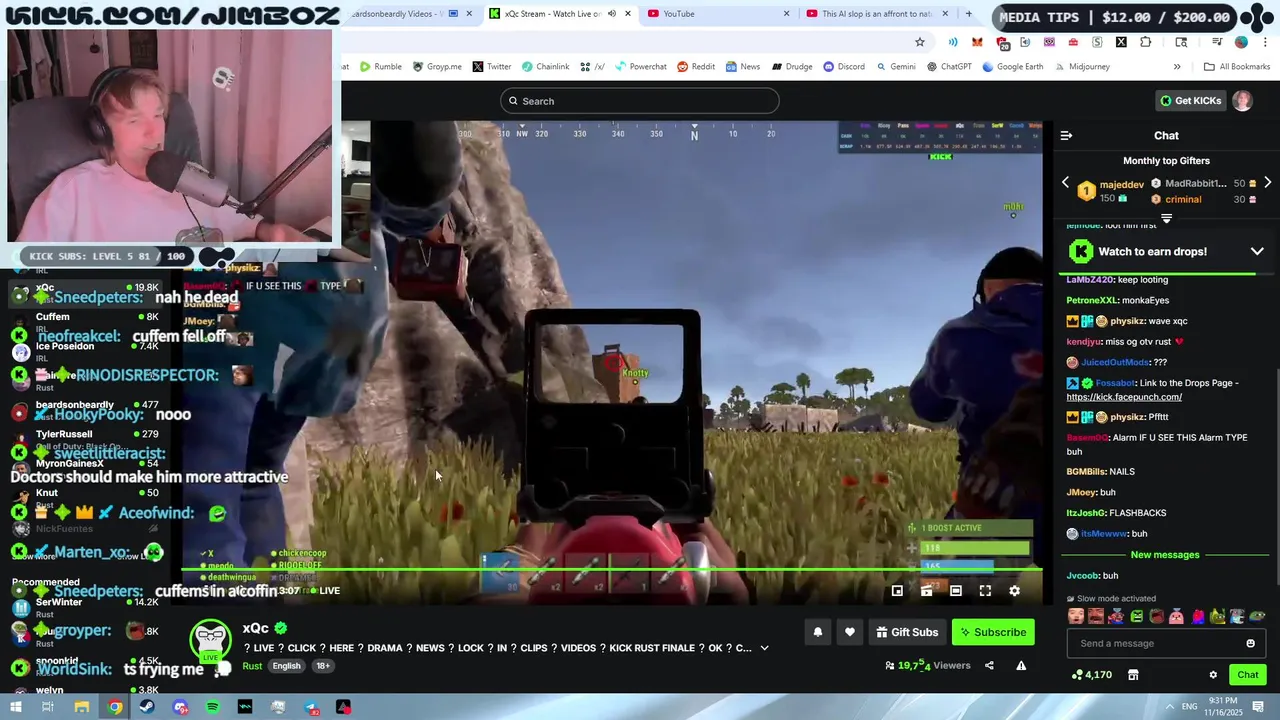Image resolution: width=1280 pixels, height=720 pixels.
Task: Open the emoji picker in the message box
Action: pyautogui.click(x=1250, y=643)
